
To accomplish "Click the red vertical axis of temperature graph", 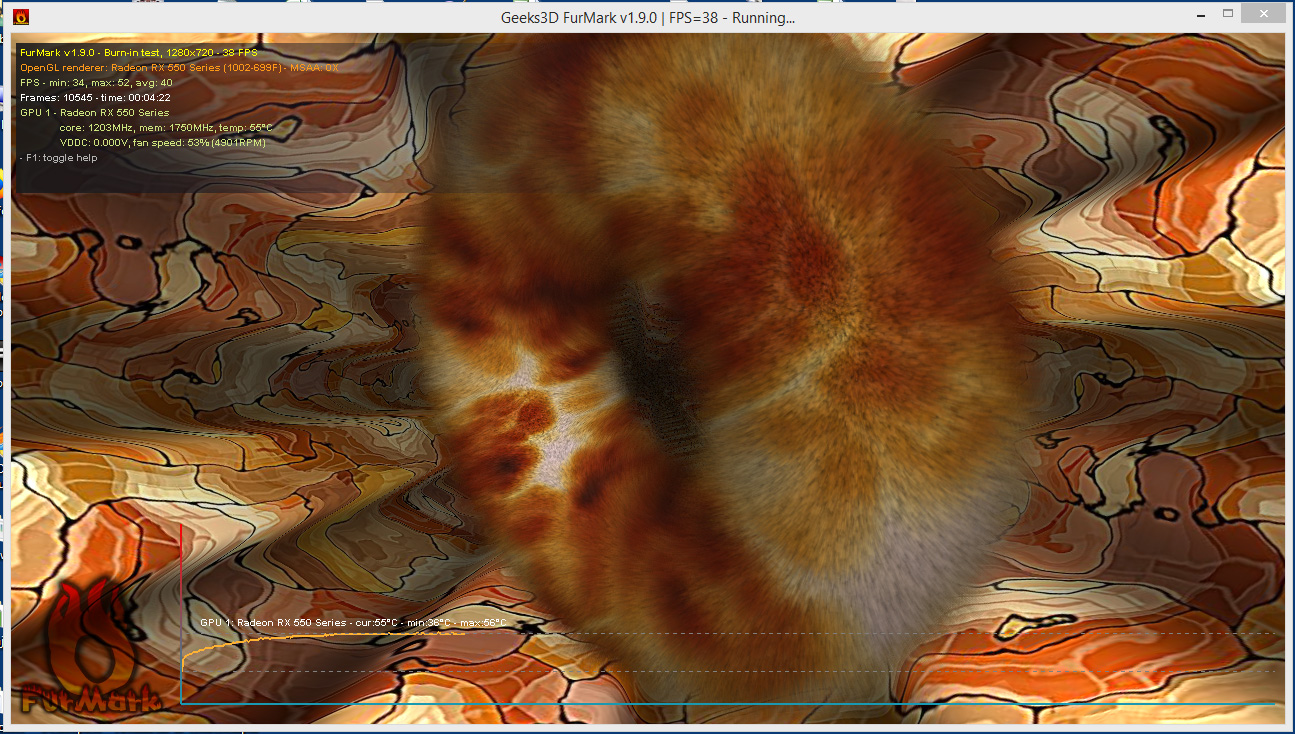I will [180, 600].
